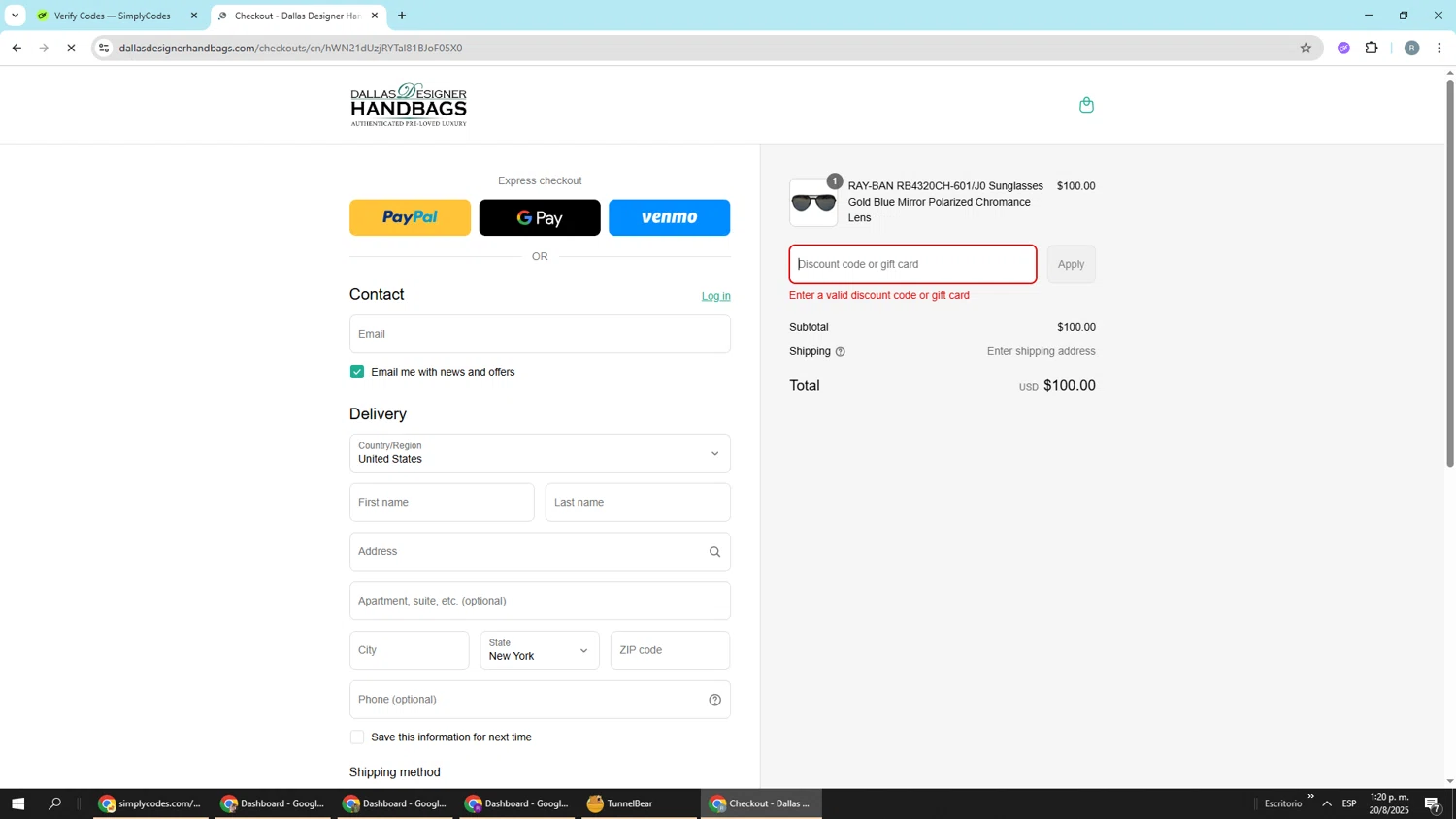Screen dimensions: 1456x819
Task: Toggle Email me with news and offers
Action: coord(357,372)
